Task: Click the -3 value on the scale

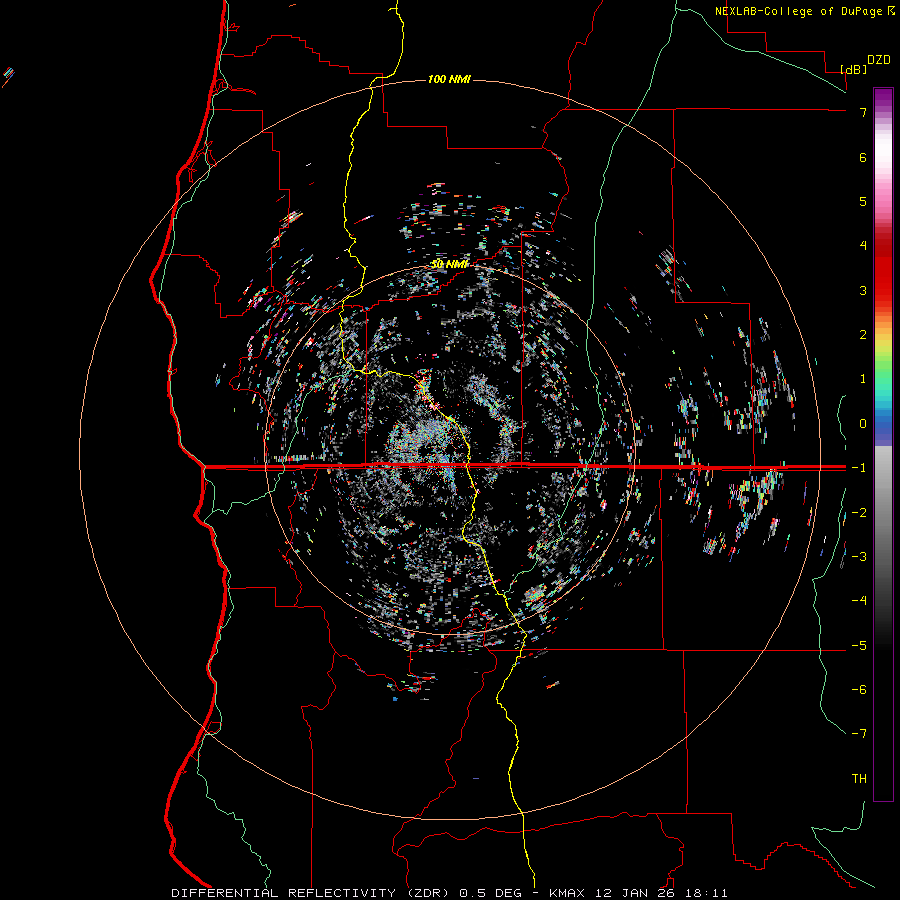Action: [859, 556]
